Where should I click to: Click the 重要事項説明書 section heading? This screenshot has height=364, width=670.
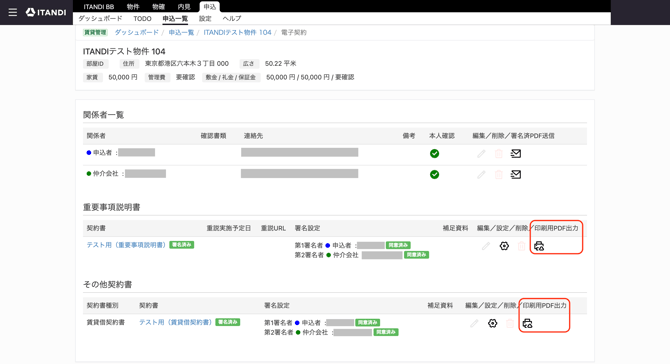(112, 207)
